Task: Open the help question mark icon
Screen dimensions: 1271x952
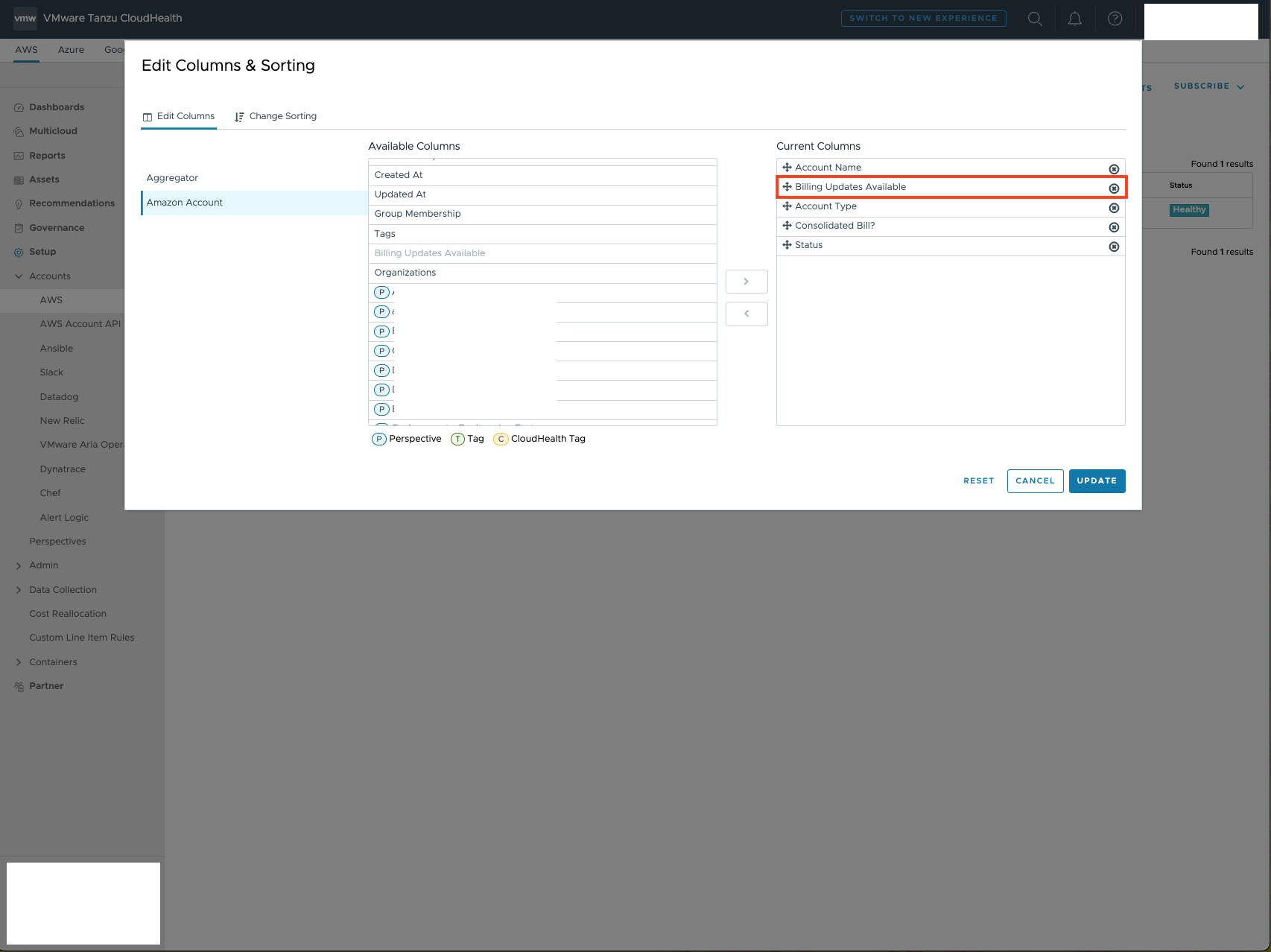Action: 1115,19
